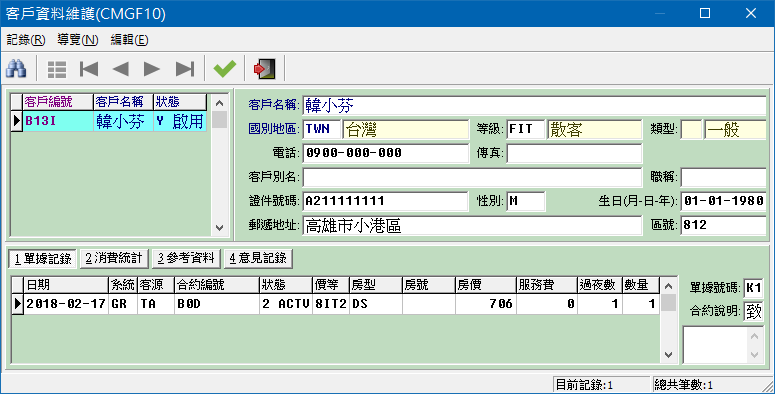Click the empty 傳真 field
This screenshot has height=394, width=775.
(x=574, y=153)
